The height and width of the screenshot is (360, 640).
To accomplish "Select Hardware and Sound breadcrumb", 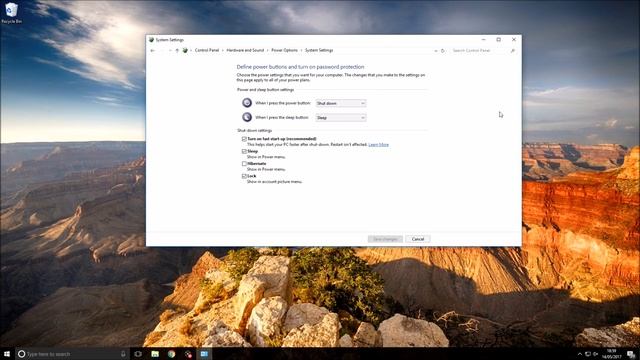I will pyautogui.click(x=245, y=50).
